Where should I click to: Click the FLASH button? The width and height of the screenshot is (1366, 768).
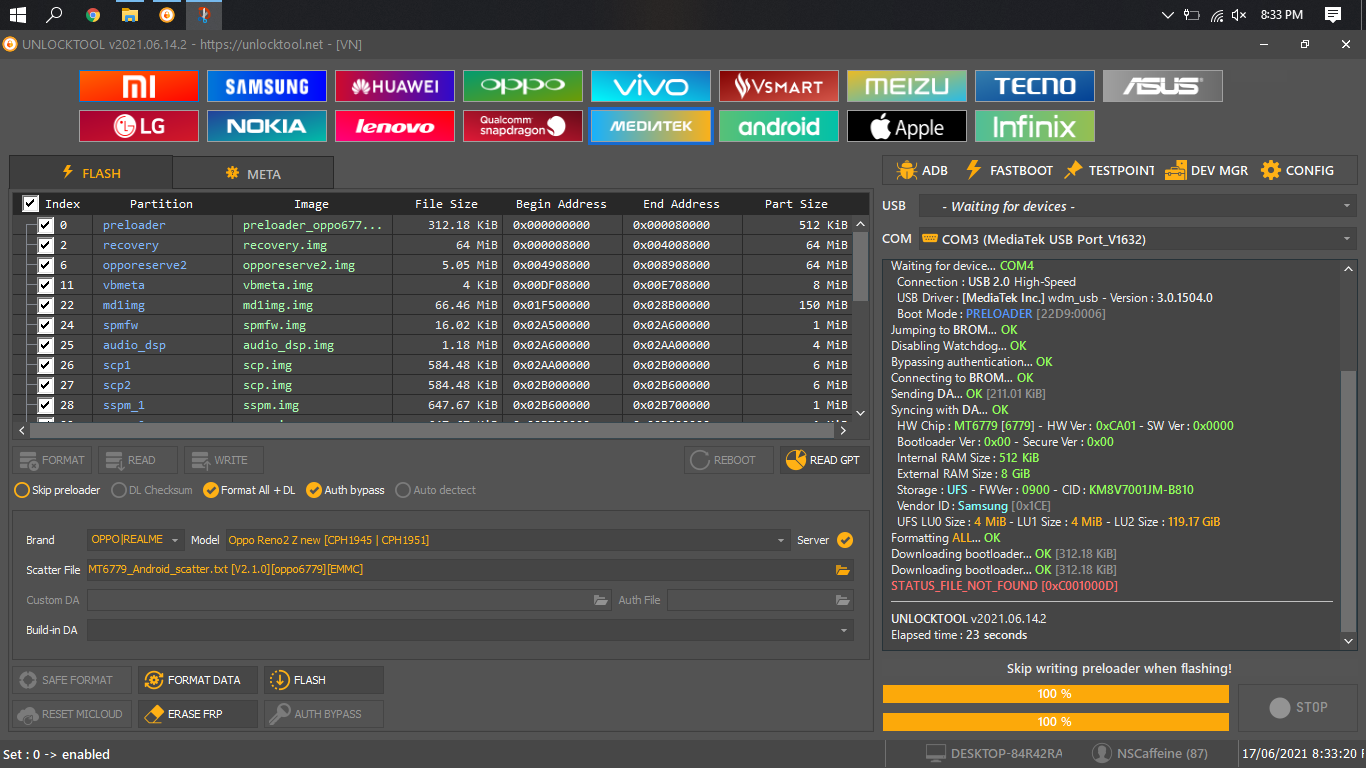(x=323, y=680)
